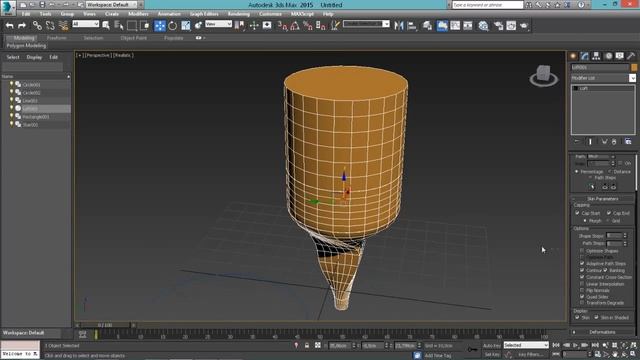Open the Utilities command panel tab
Viewport: 640px width, 360px height.
click(631, 56)
